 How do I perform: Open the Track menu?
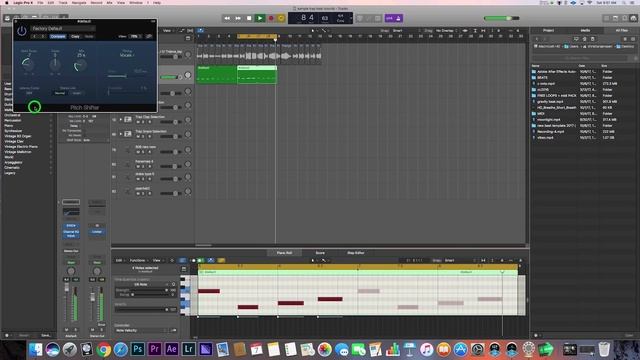coord(63,2)
